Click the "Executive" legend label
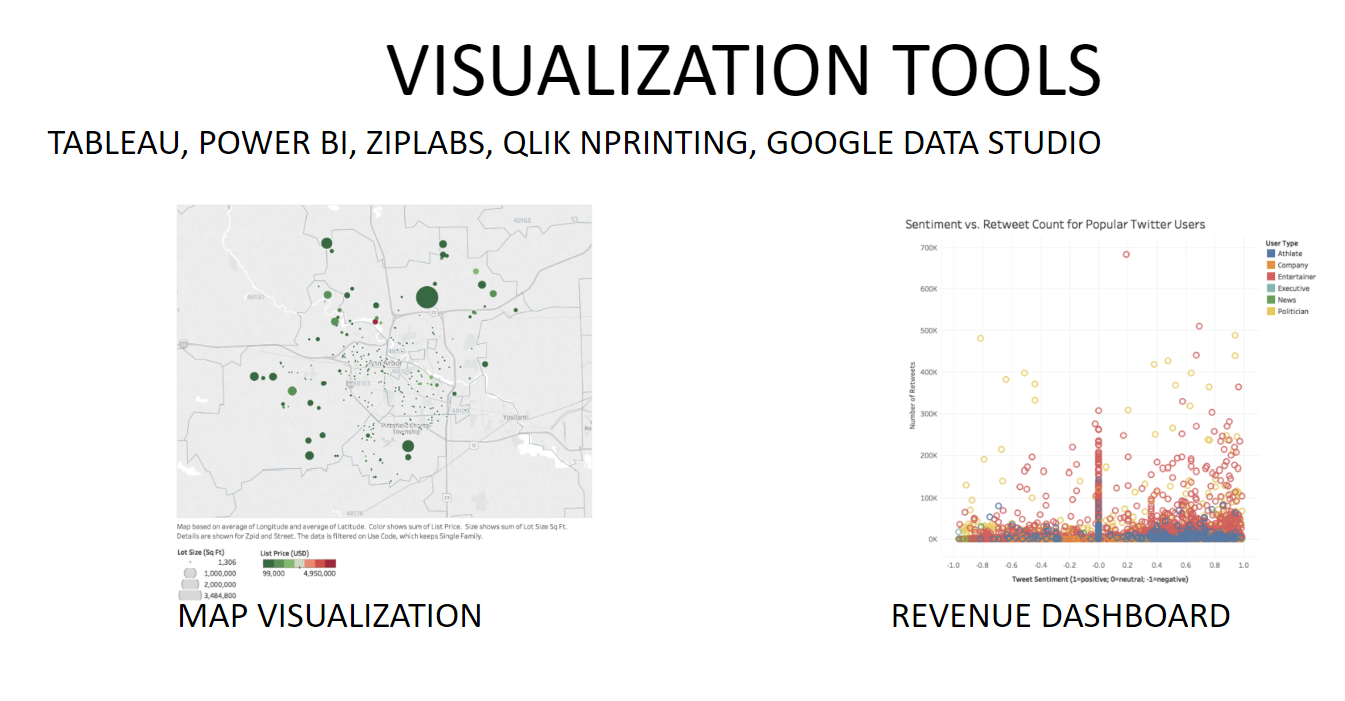The image size is (1345, 701). click(x=1294, y=288)
